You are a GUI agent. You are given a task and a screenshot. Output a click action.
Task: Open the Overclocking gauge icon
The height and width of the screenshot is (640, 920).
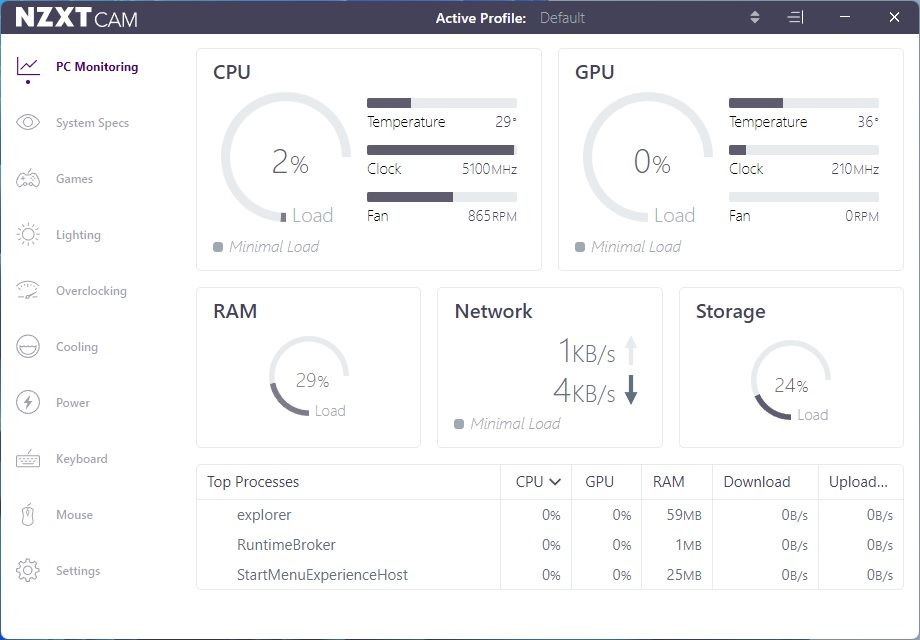click(x=28, y=290)
